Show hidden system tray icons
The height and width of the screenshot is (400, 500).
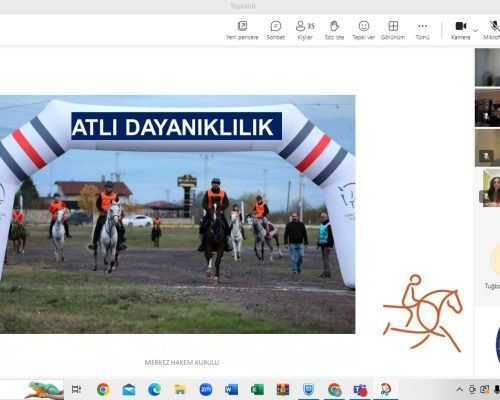459,389
